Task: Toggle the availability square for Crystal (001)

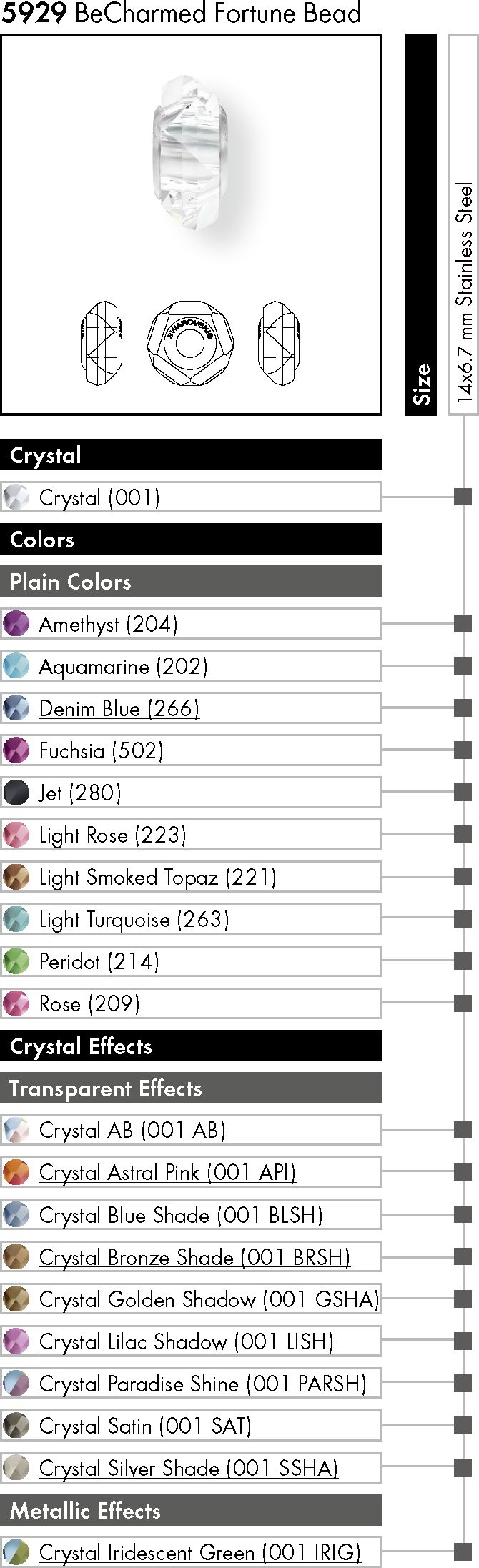Action: point(463,497)
